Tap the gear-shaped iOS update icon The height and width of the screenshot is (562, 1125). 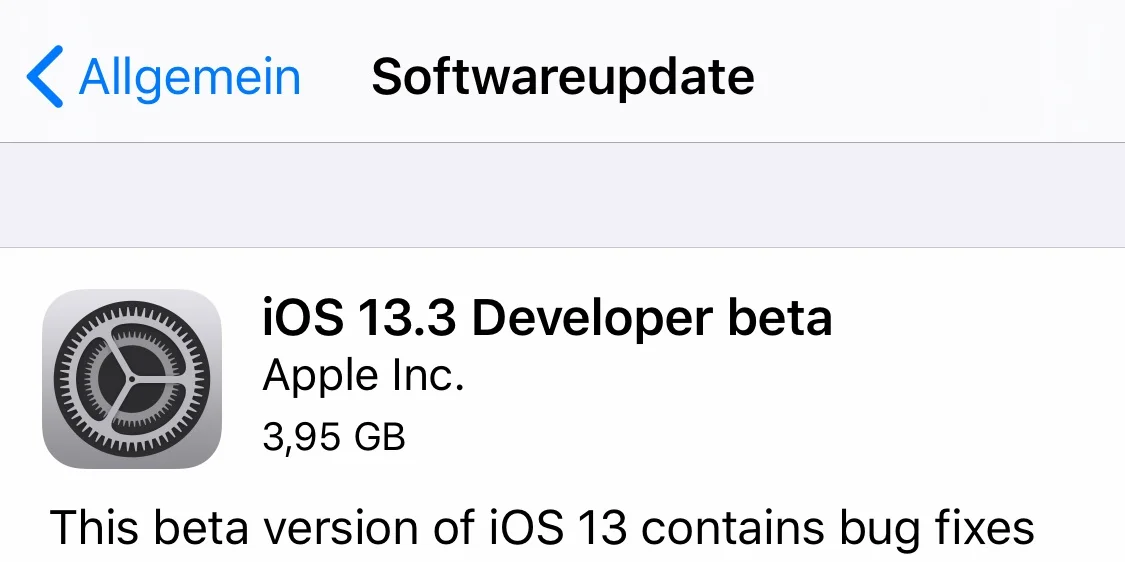[x=132, y=379]
